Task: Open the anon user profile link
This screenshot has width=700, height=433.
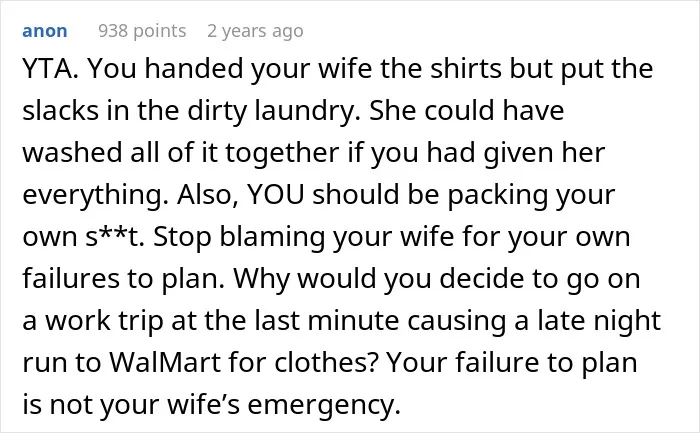Action: [45, 31]
